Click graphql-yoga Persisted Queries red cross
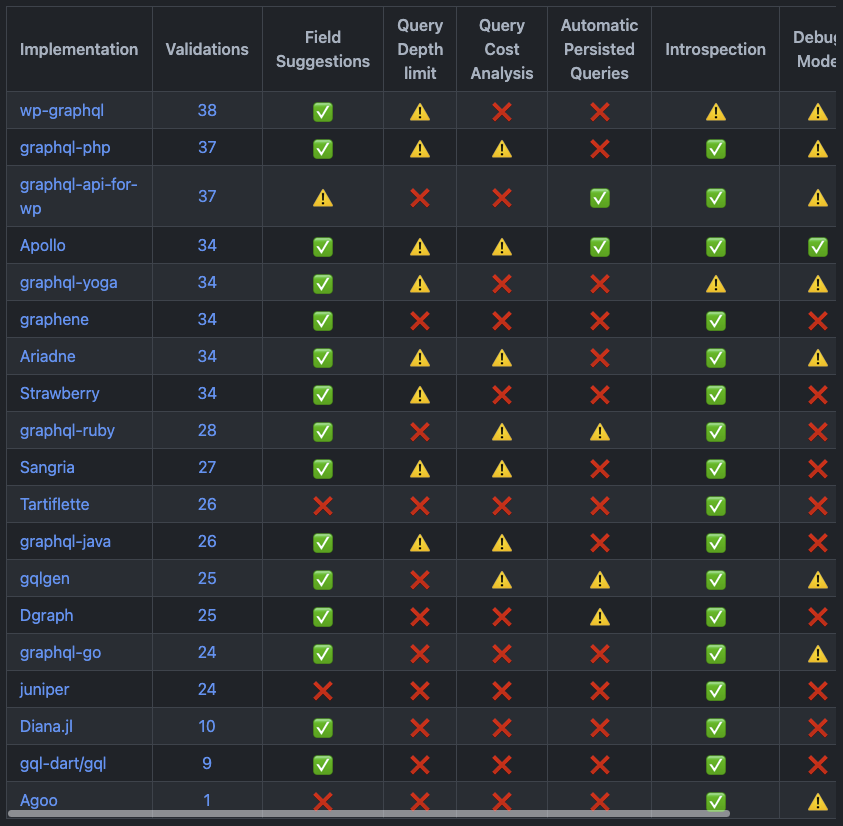This screenshot has height=826, width=843. click(x=599, y=284)
